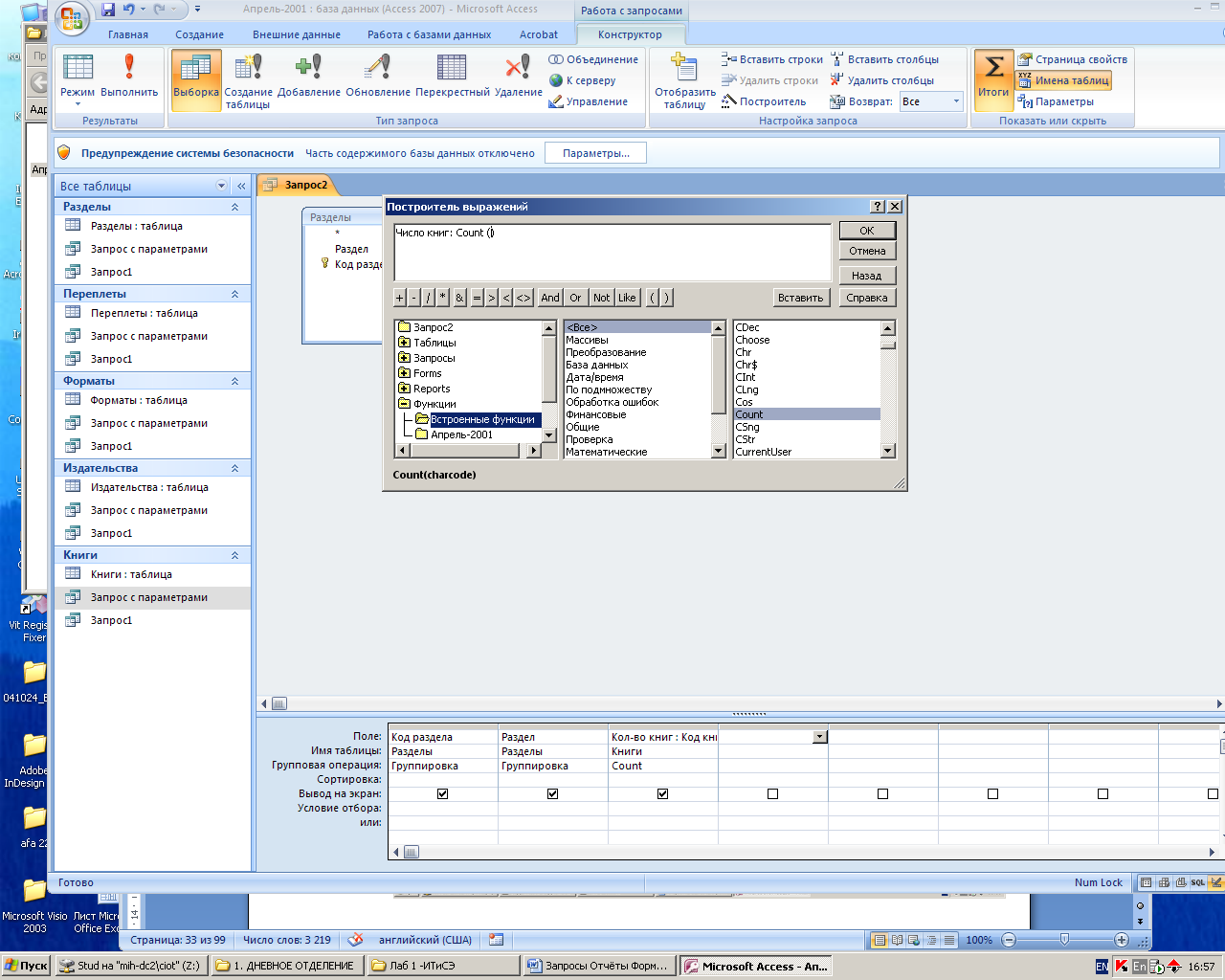This screenshot has width=1225, height=980.
Task: Click К серверу option
Action: (x=582, y=80)
